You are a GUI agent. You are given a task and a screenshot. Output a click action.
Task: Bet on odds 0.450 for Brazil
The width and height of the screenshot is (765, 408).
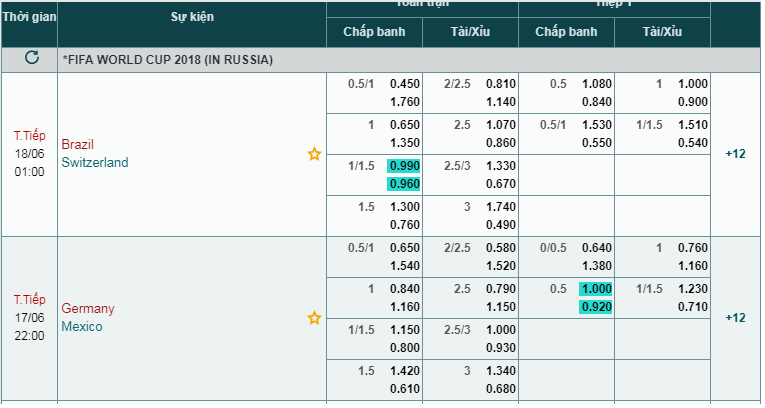[405, 84]
